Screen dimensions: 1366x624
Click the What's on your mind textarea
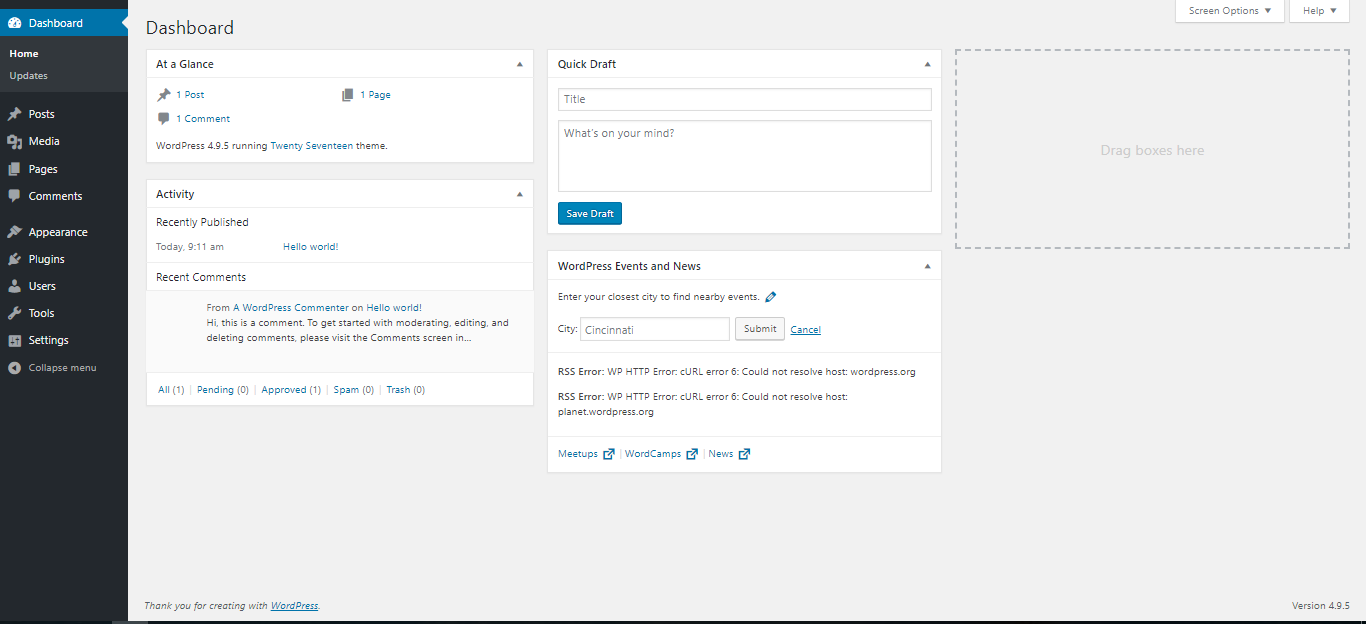point(744,156)
